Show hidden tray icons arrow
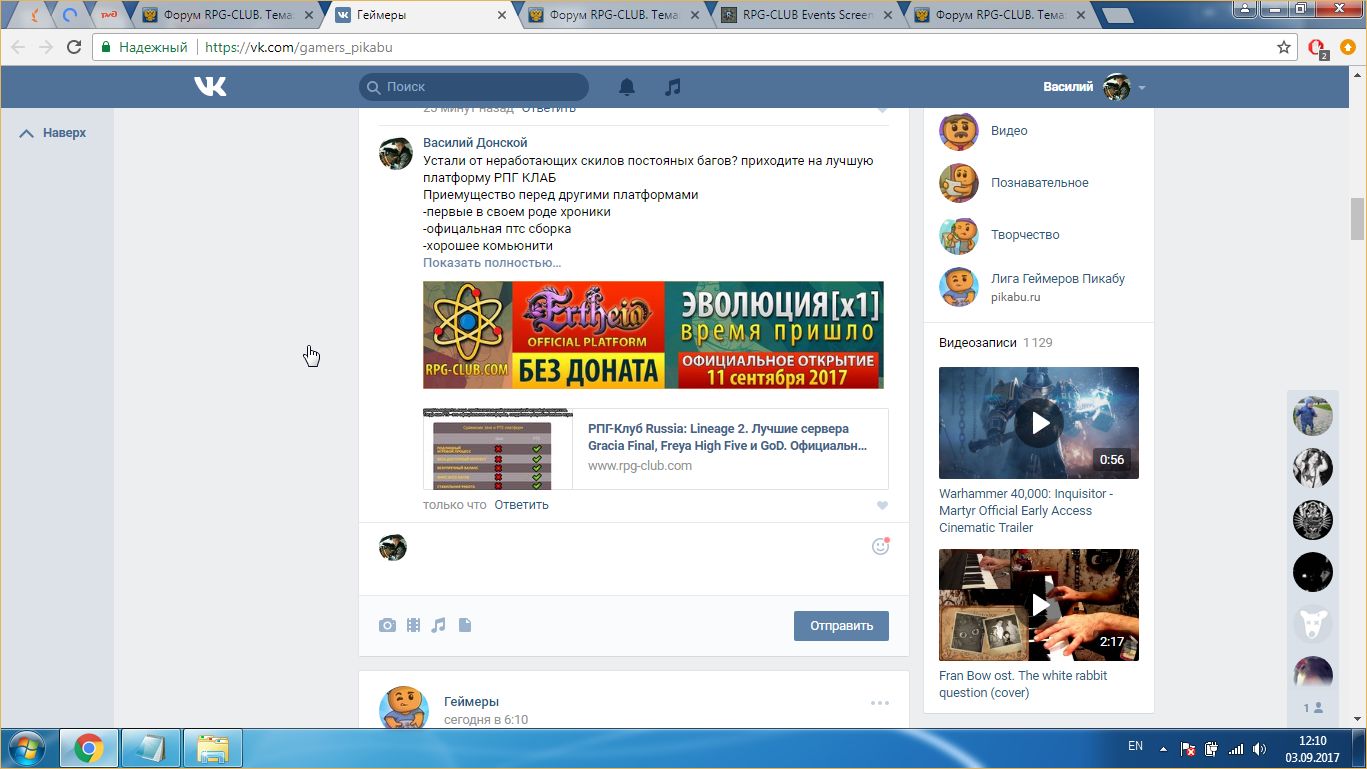The image size is (1367, 769). (x=1163, y=748)
